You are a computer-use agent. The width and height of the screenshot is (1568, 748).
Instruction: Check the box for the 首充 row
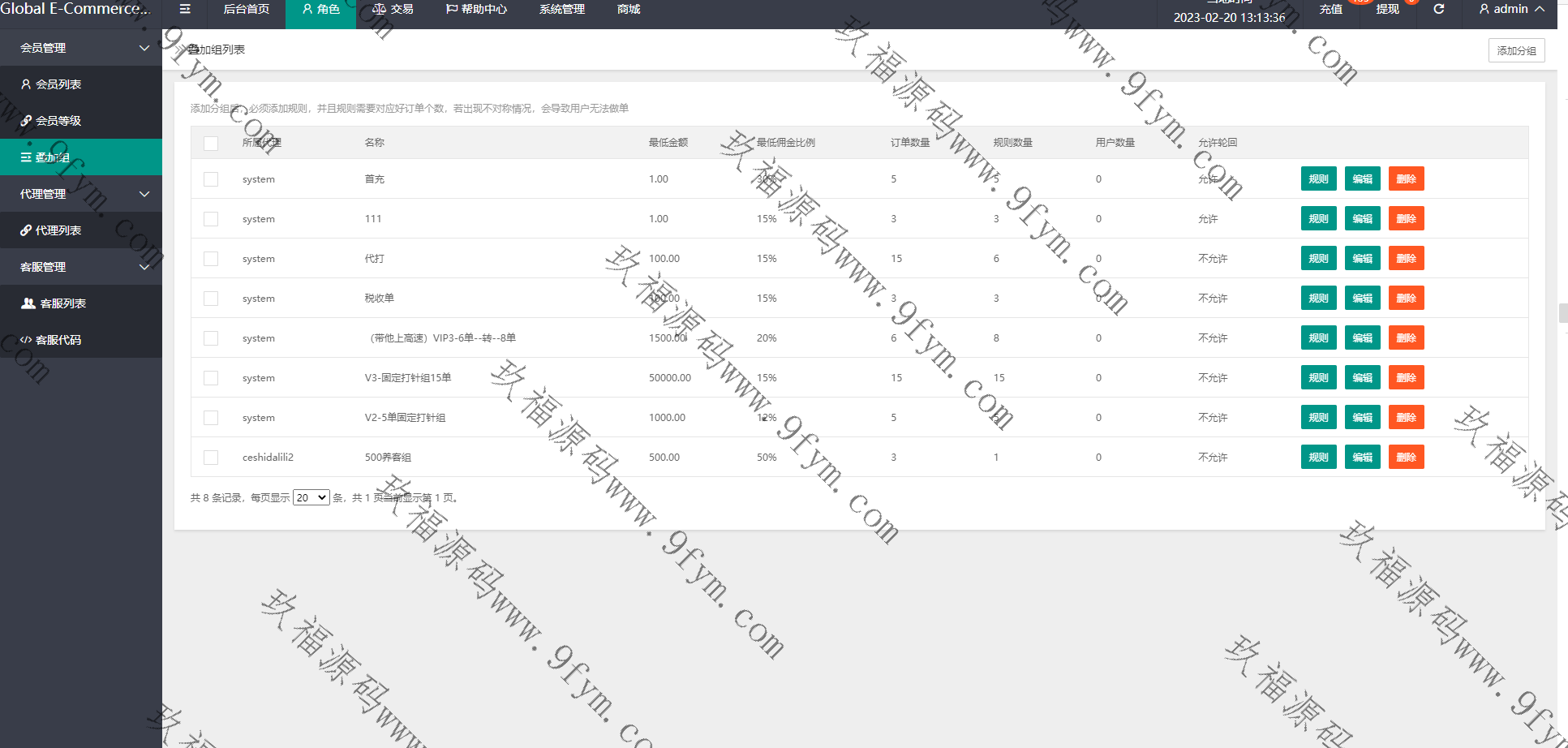pyautogui.click(x=211, y=179)
